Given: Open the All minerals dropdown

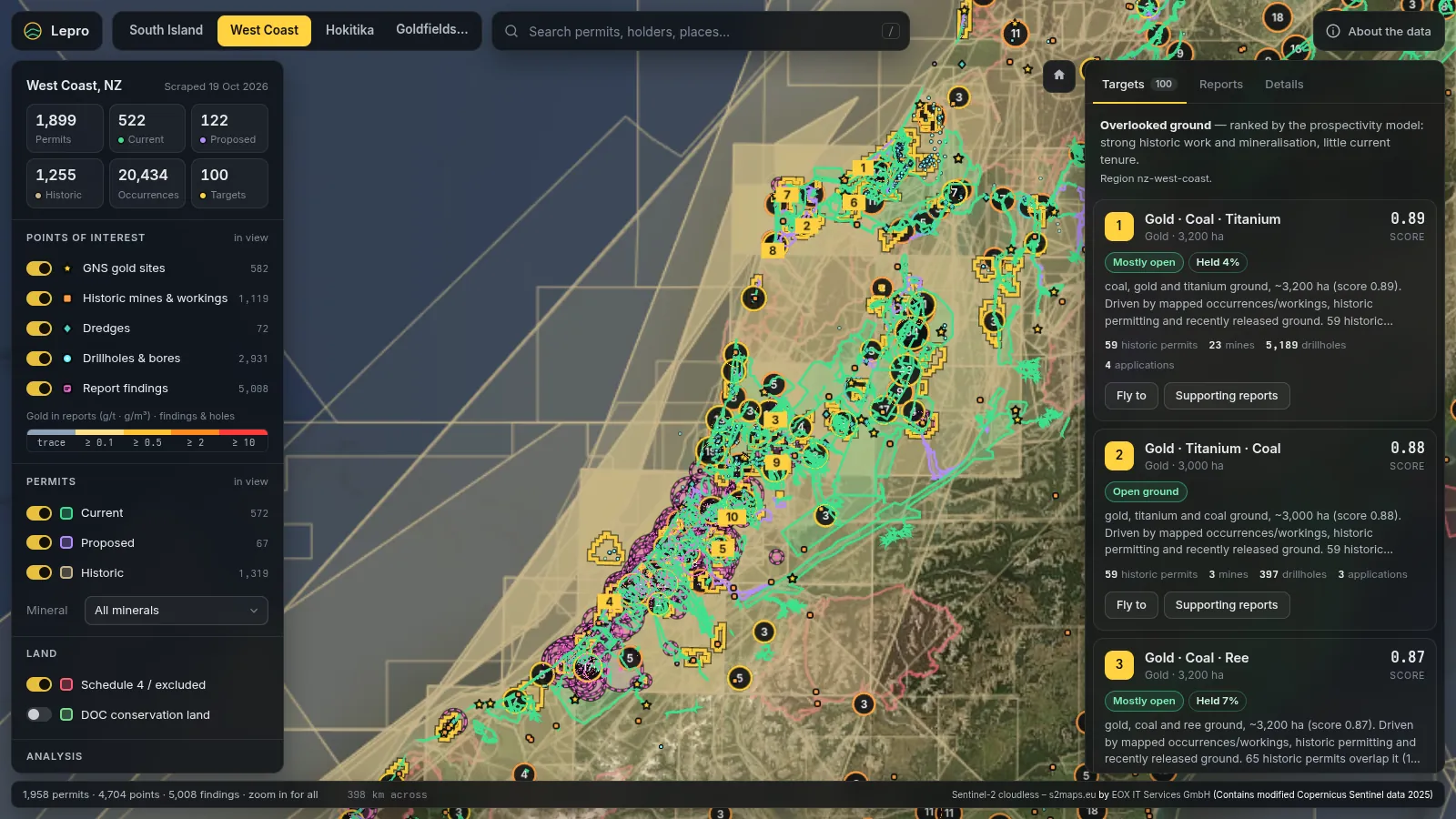Looking at the screenshot, I should (x=177, y=611).
